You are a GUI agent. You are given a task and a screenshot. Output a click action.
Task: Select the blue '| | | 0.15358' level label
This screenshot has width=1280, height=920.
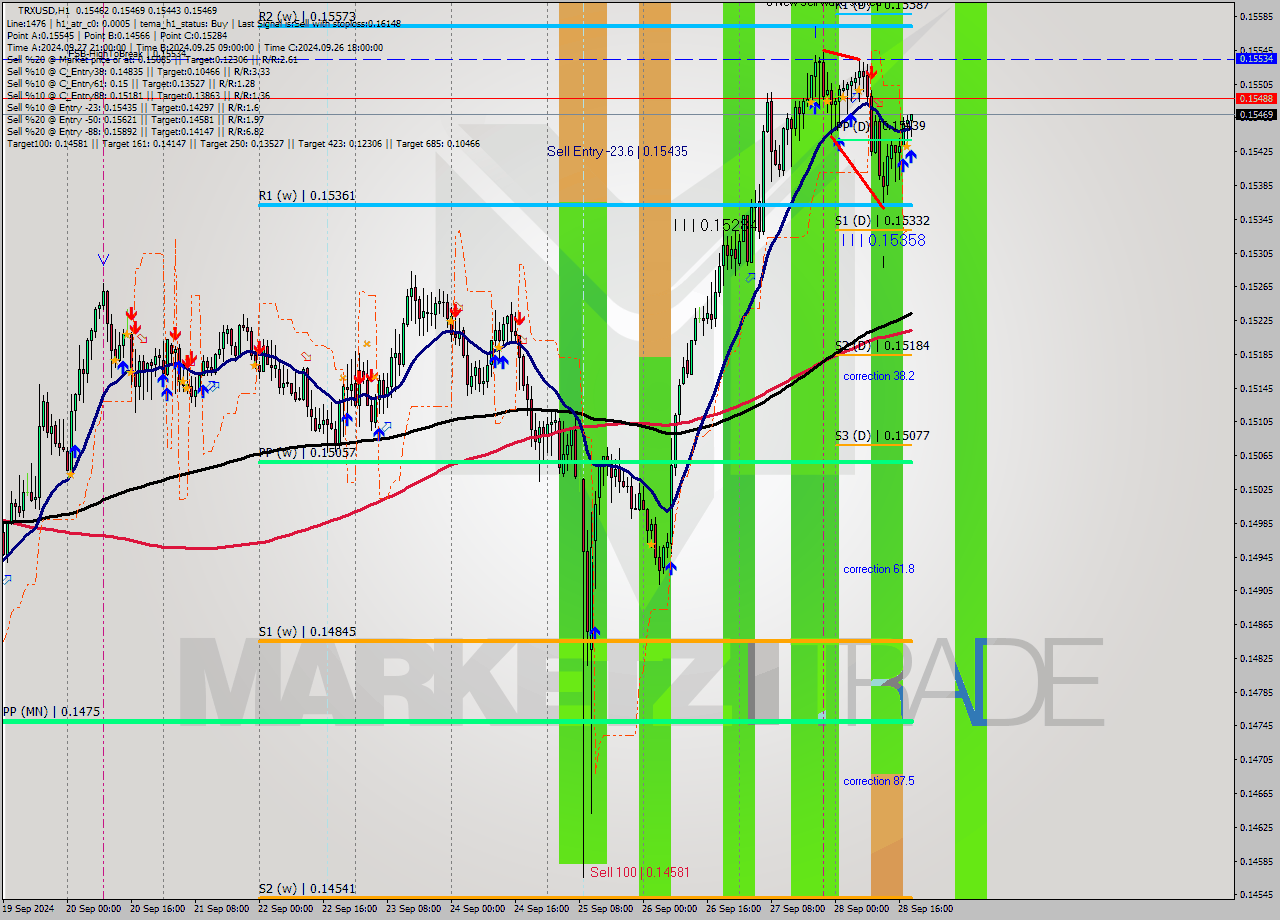click(x=883, y=240)
